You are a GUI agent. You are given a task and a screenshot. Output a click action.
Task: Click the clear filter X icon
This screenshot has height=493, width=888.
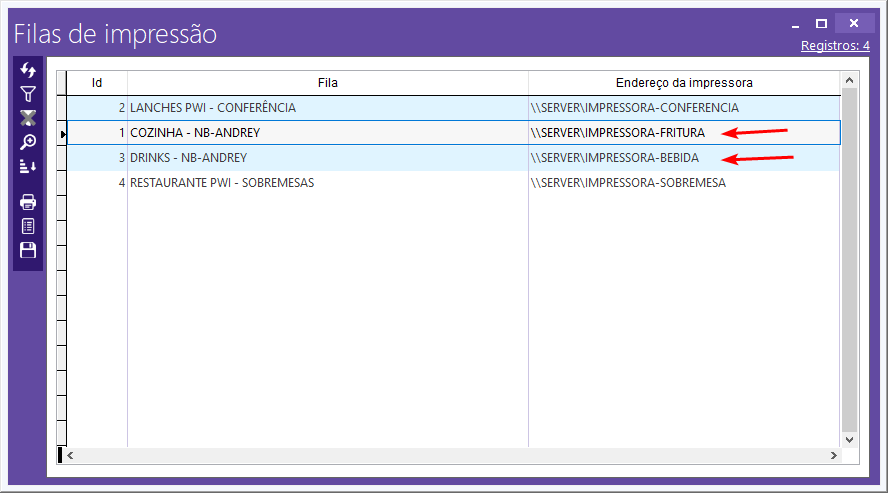[x=28, y=118]
